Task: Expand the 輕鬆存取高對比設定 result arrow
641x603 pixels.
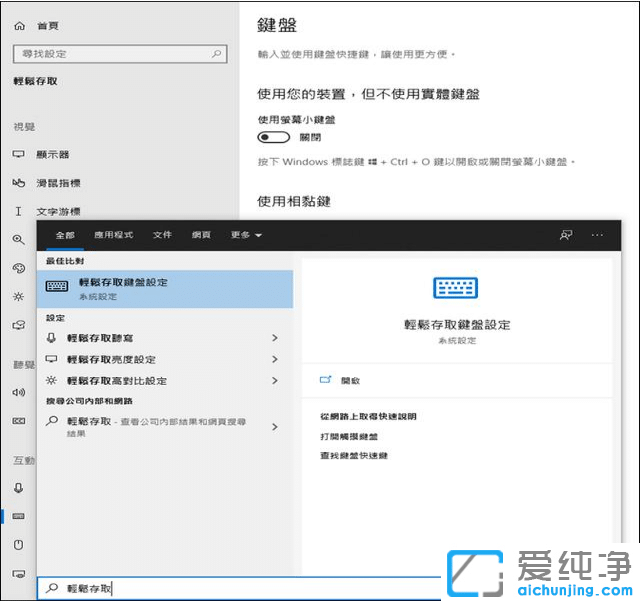Action: [x=274, y=381]
